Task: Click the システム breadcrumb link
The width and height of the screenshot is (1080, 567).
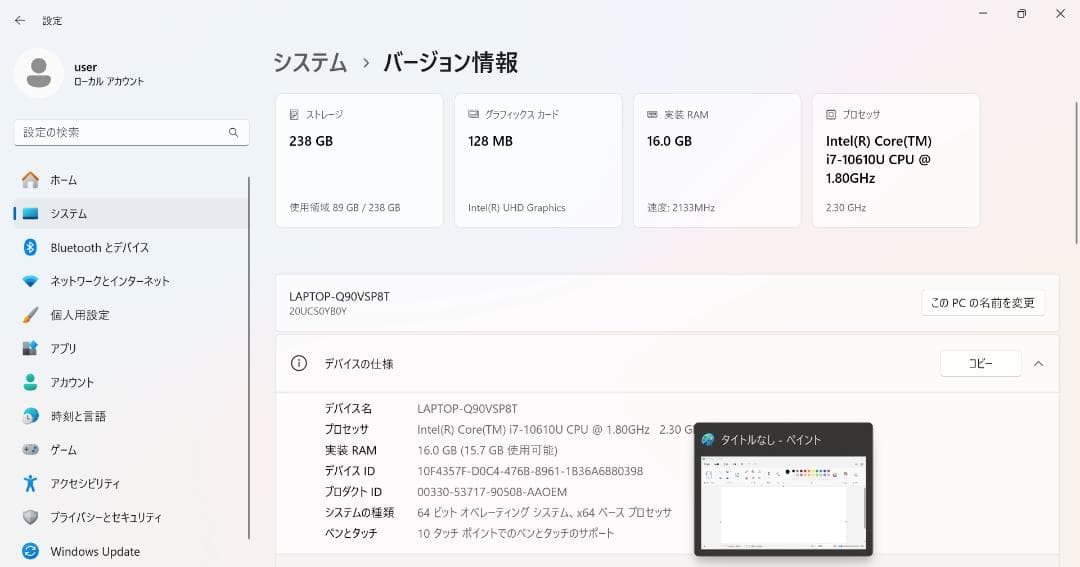Action: 310,63
